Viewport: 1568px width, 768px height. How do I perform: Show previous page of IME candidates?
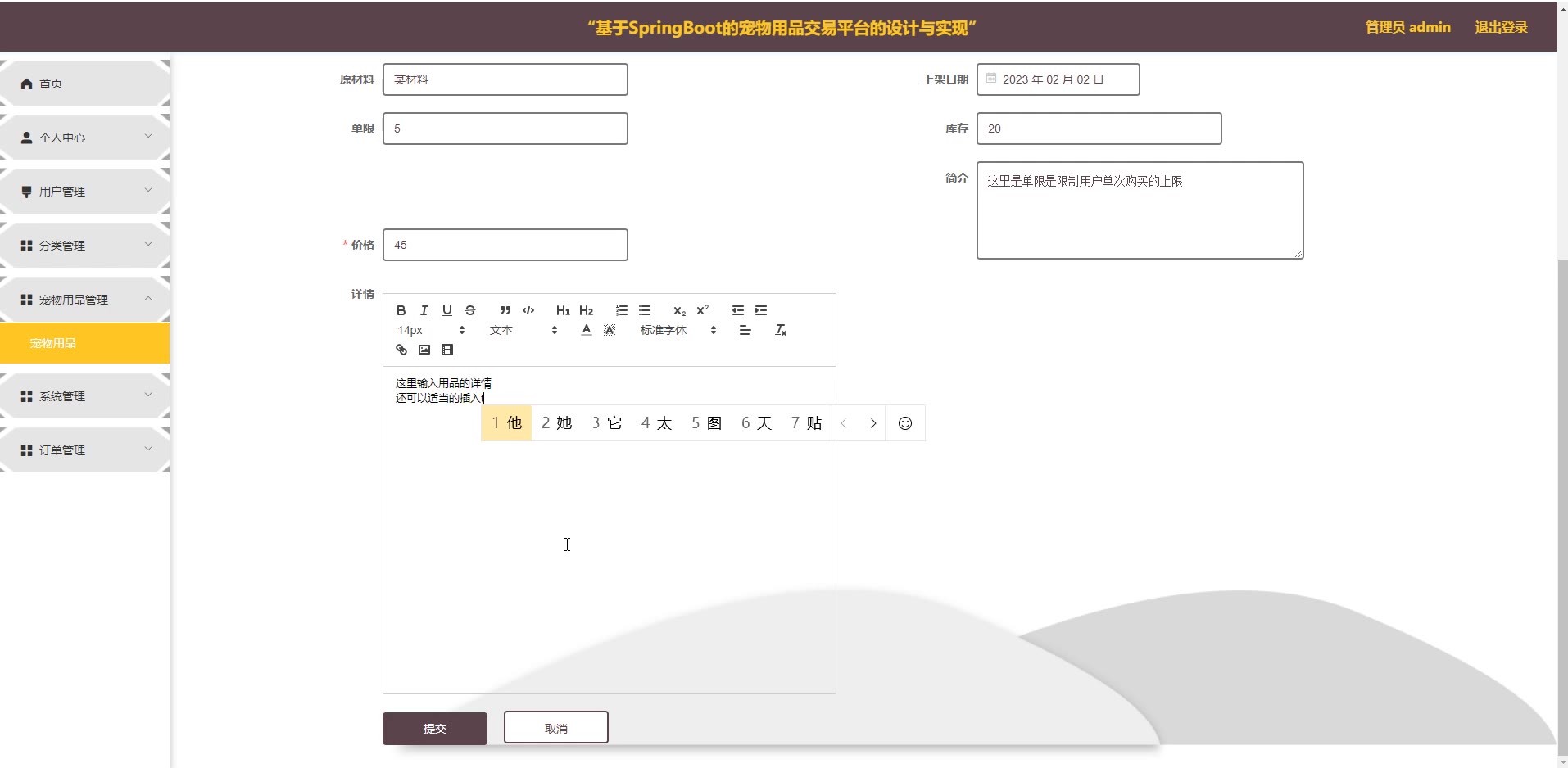pos(844,423)
